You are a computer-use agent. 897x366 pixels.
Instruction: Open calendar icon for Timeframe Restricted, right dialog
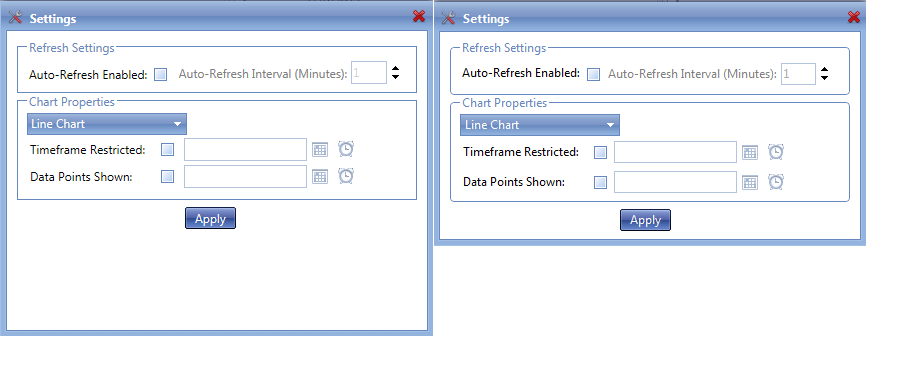[750, 152]
